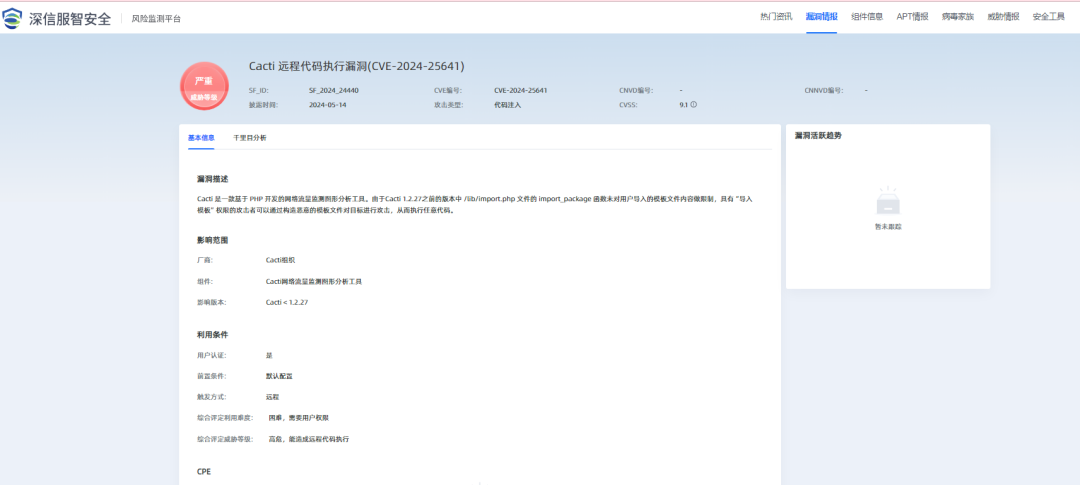Image resolution: width=1080 pixels, height=485 pixels.
Task: Select the SF_ID value SF_2024_24440
Action: pos(334,90)
